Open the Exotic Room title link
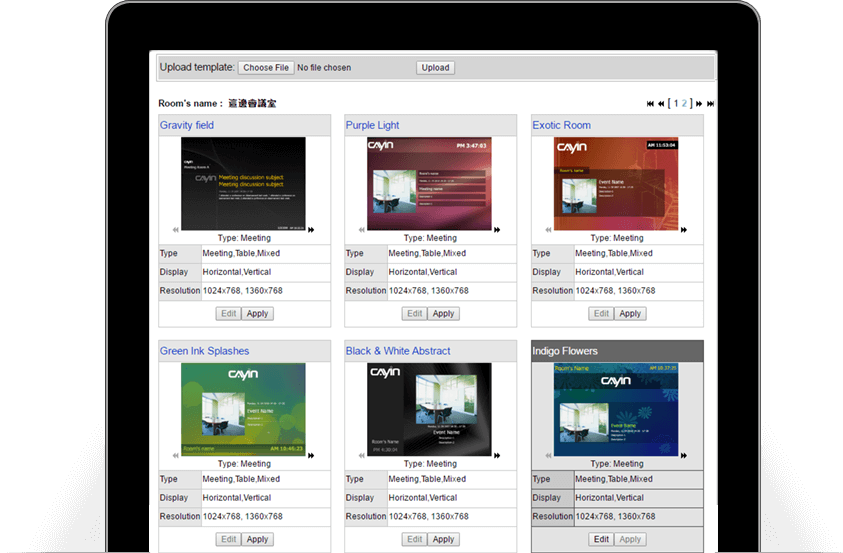The height and width of the screenshot is (553, 843). pyautogui.click(x=561, y=125)
